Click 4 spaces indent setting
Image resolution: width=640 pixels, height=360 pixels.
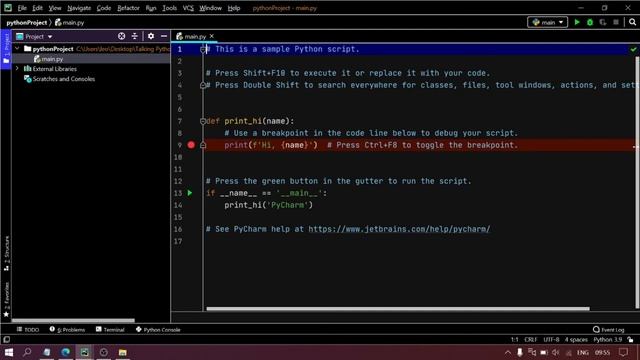(576, 340)
